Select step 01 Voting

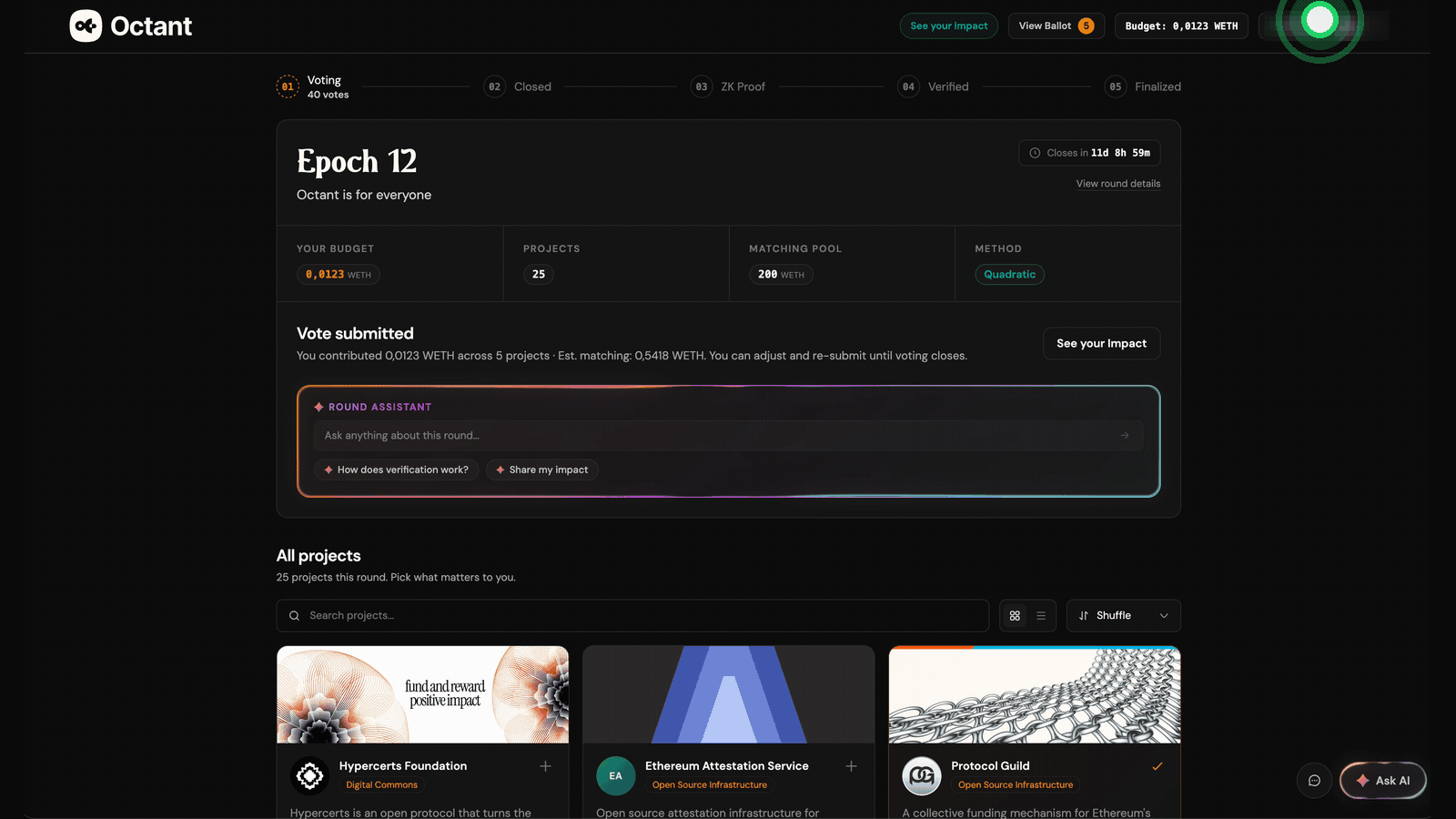point(314,86)
